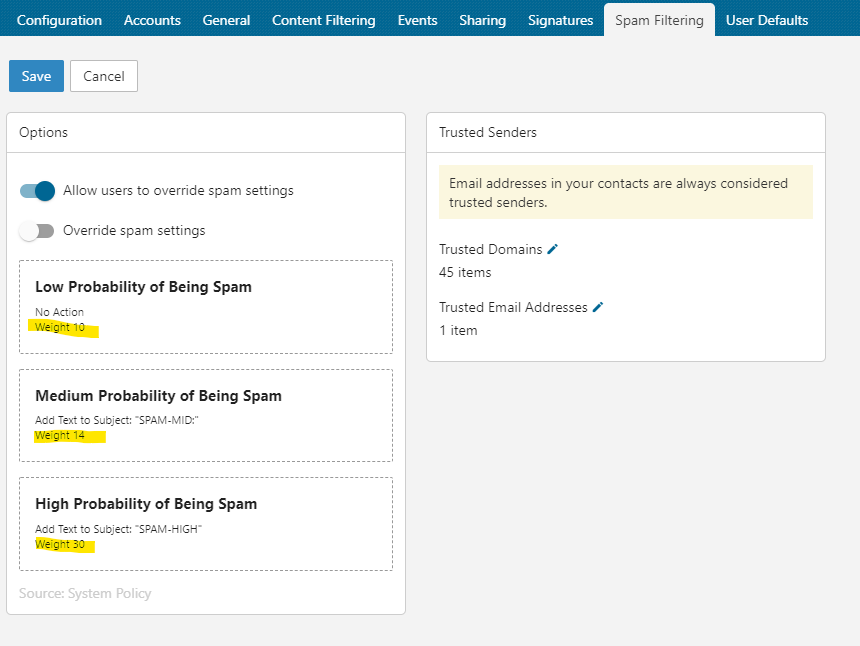
Task: Click the Trusted Domains label
Action: coord(490,249)
